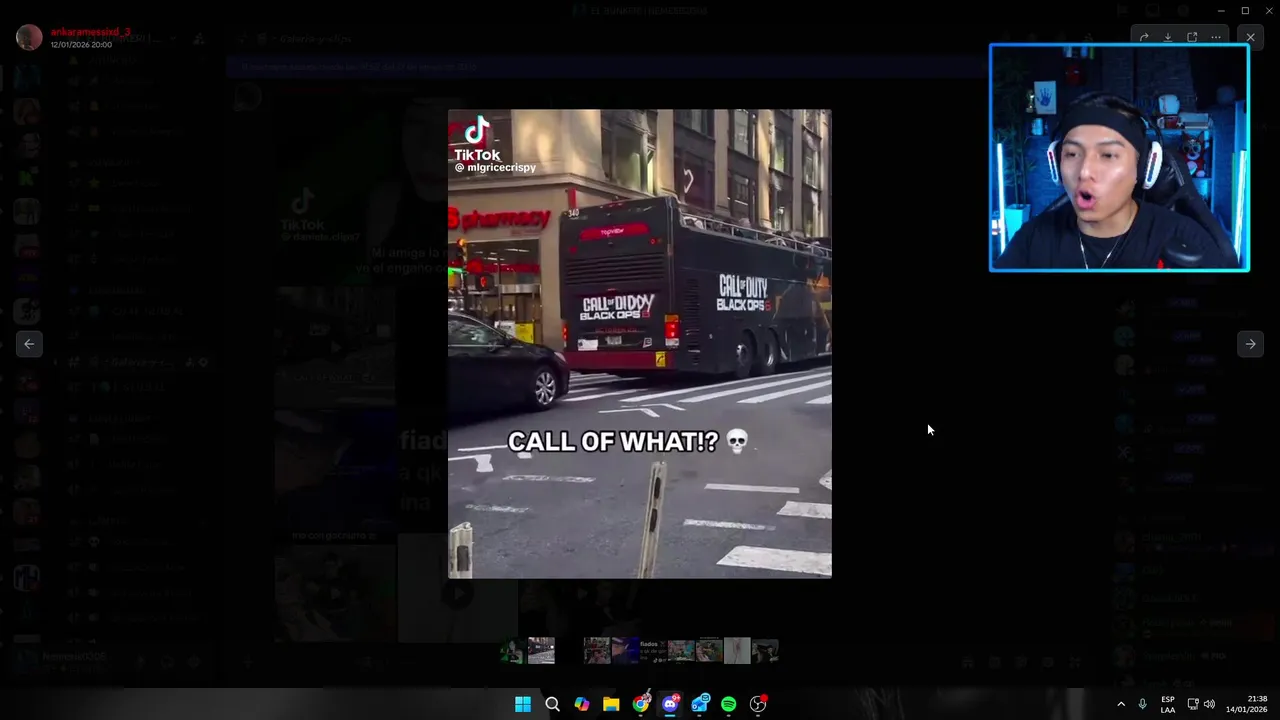This screenshot has width=1280, height=720.
Task: Select the bus thumbnail in the gallery strip
Action: coord(541,650)
